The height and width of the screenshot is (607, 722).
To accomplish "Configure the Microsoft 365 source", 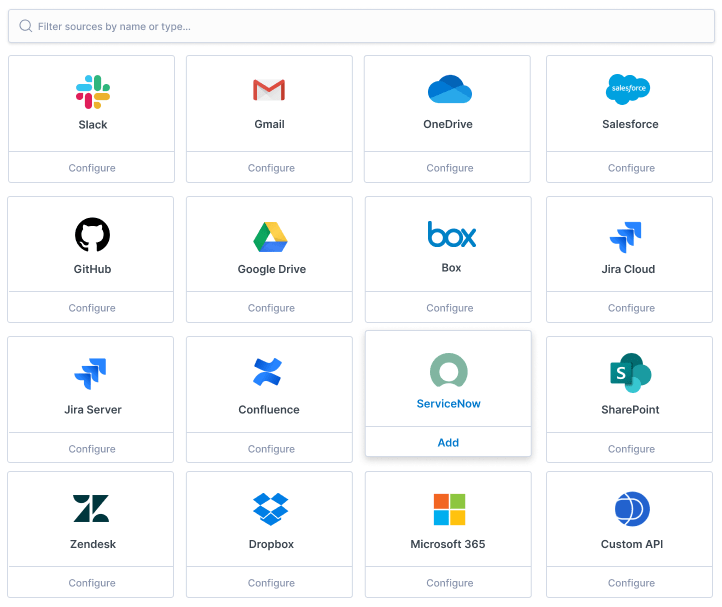I will coord(449,583).
